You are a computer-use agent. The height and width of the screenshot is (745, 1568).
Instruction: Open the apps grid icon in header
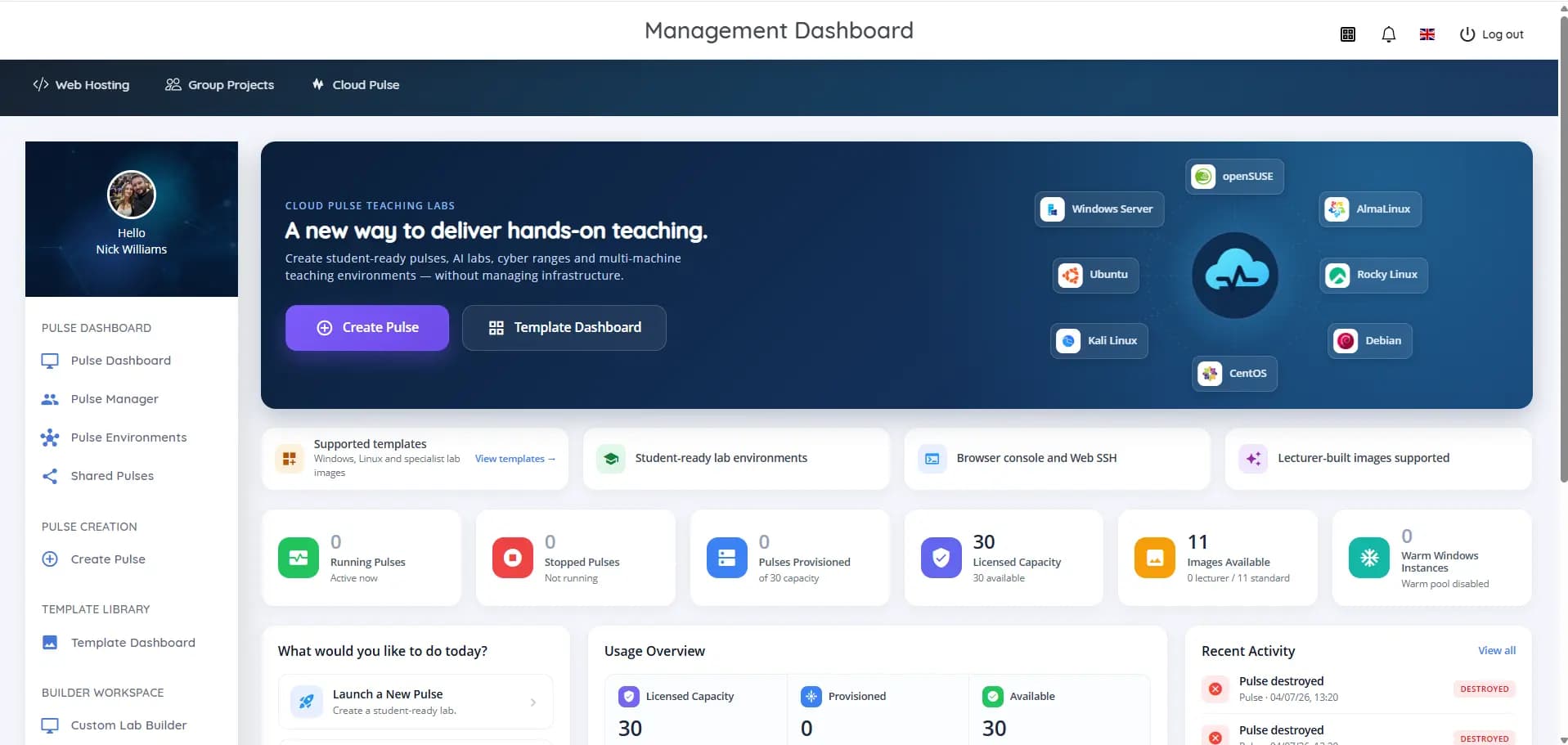[x=1348, y=34]
